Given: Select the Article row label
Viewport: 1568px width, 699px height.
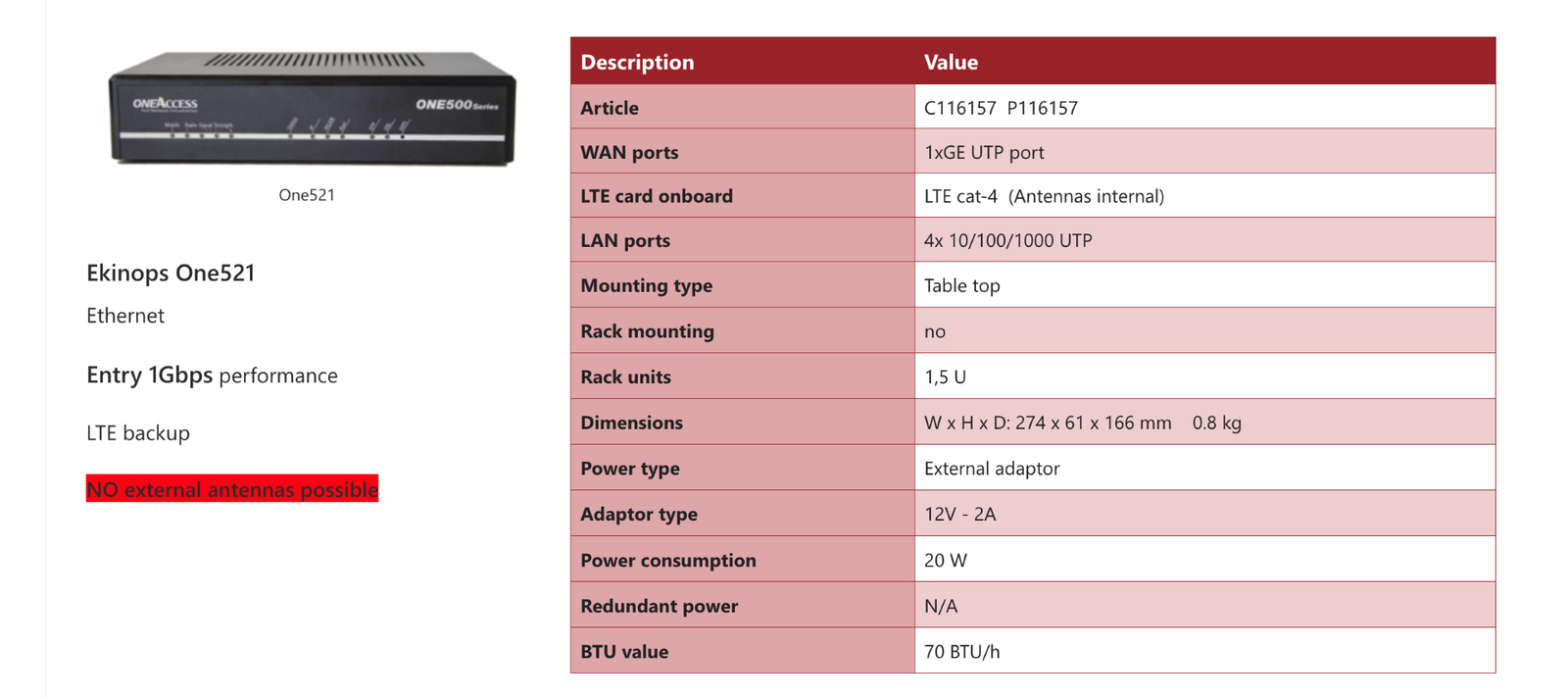Looking at the screenshot, I should coord(610,108).
